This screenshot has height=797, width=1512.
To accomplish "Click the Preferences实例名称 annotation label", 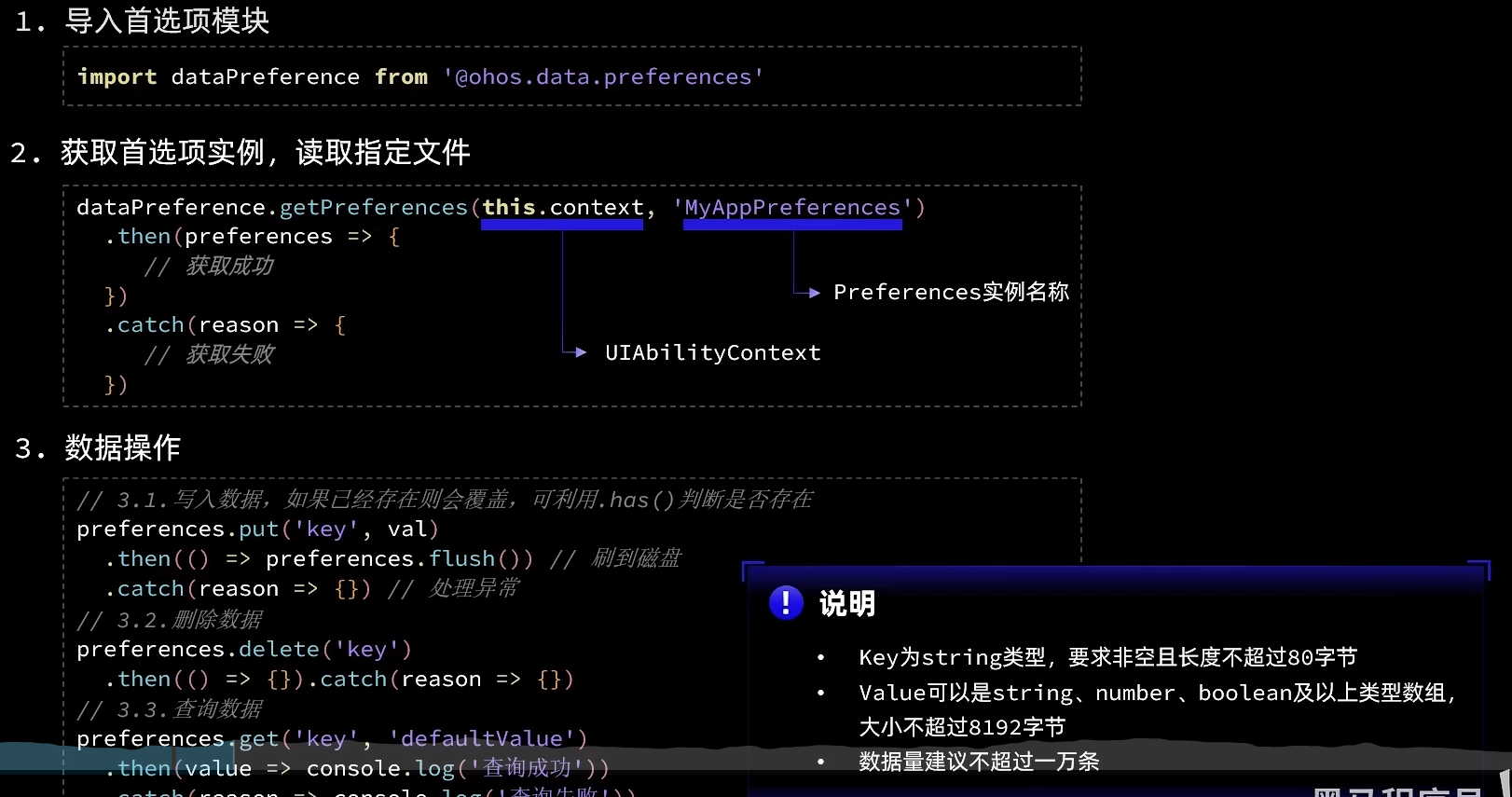I will pos(951,293).
